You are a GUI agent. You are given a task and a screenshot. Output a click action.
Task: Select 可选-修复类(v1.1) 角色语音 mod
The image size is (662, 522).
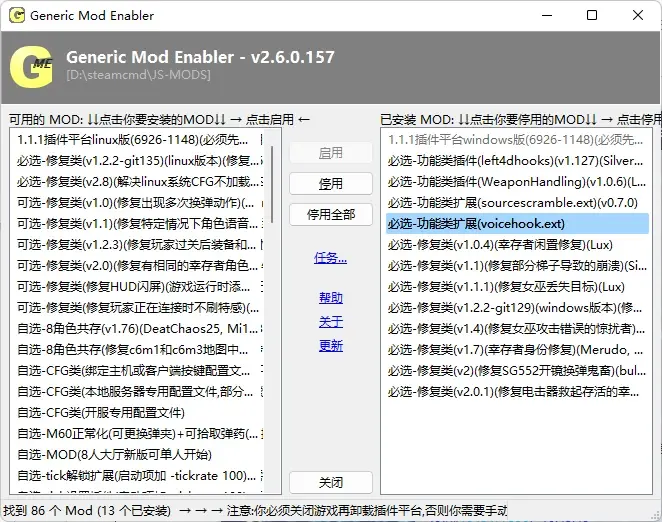[x=137, y=223]
